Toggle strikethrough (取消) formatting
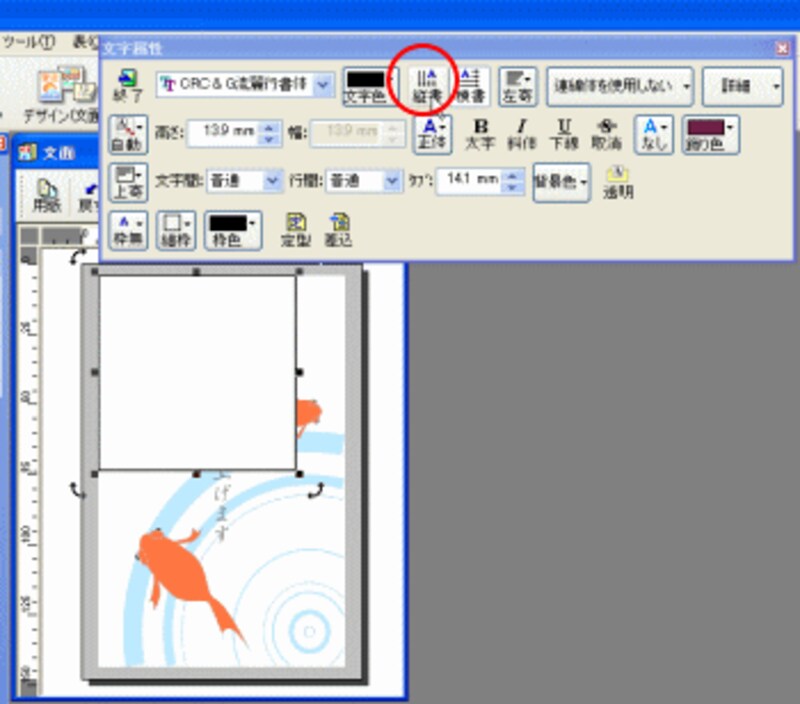The height and width of the screenshot is (704, 800). 606,134
